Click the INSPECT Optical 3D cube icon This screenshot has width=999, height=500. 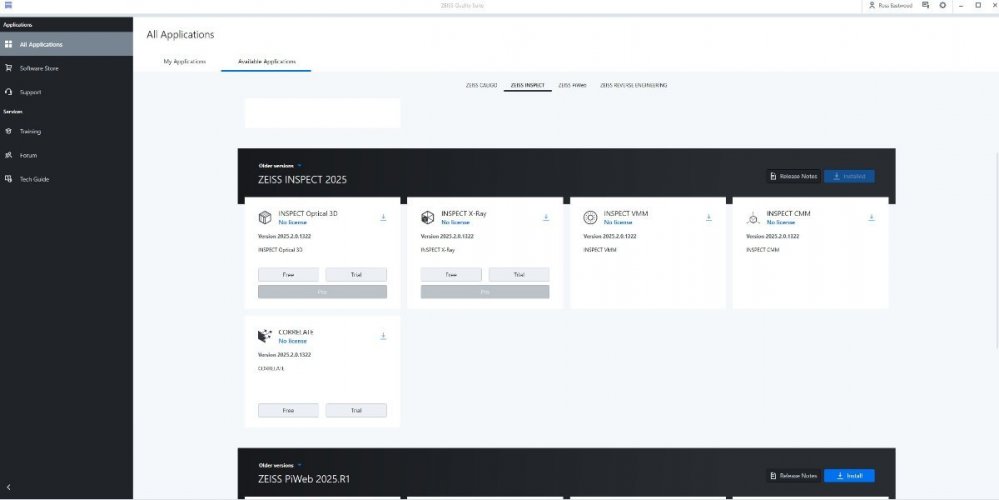click(264, 218)
